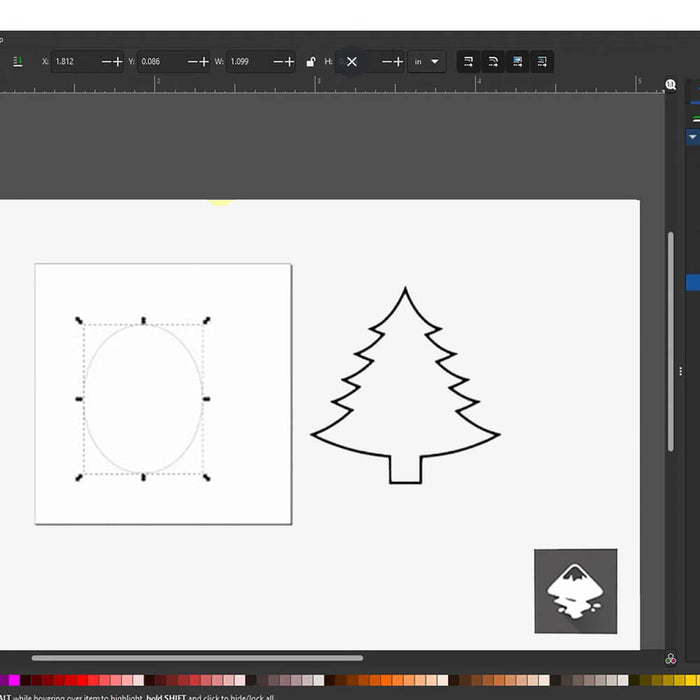Pick the vivid orange palette swatch
Viewport: 700px width, 700px height.
tap(386, 680)
